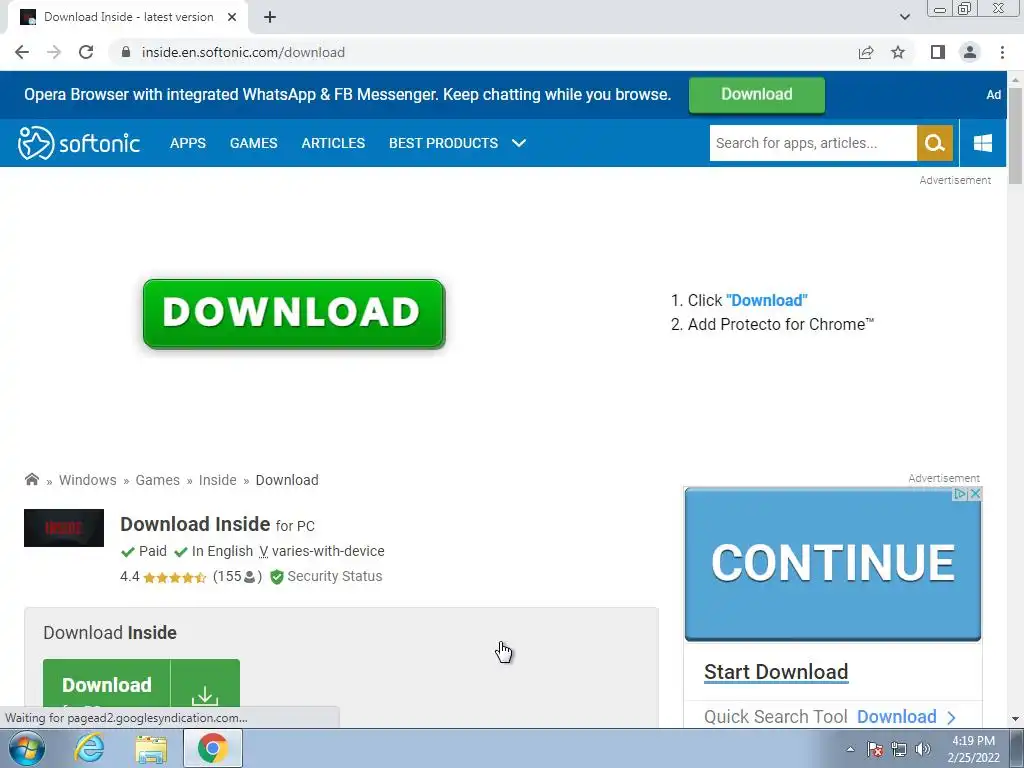Click the scrollbar down arrow

1015,718
